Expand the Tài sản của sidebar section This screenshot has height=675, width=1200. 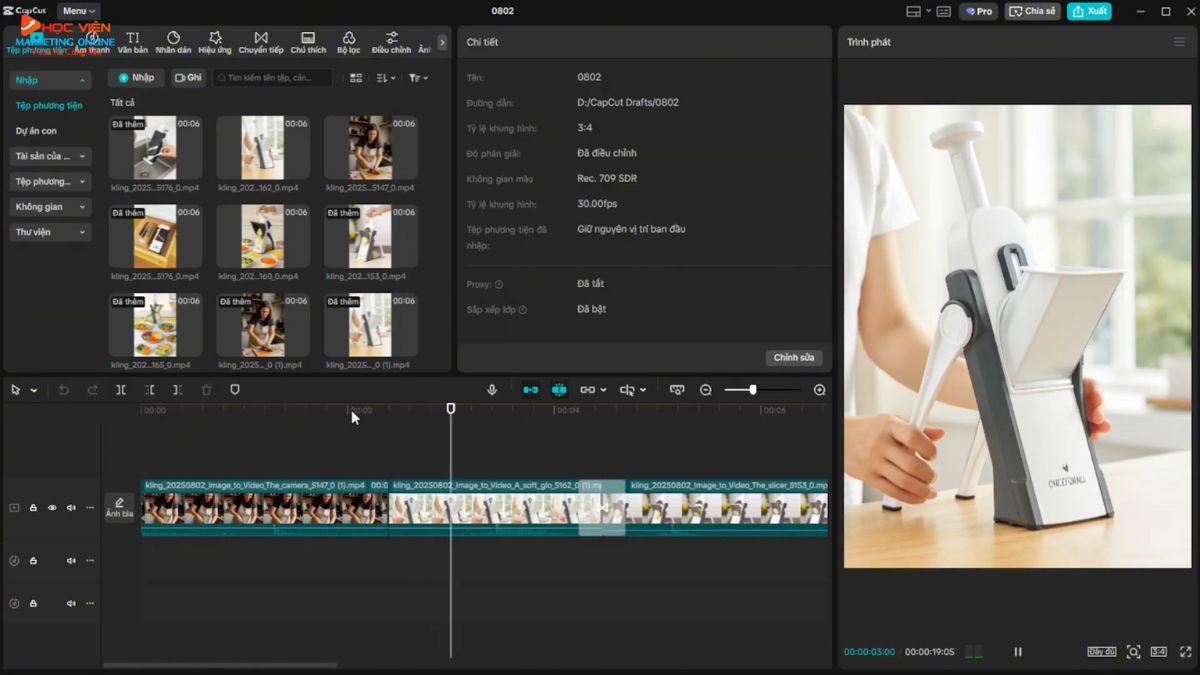coord(50,156)
